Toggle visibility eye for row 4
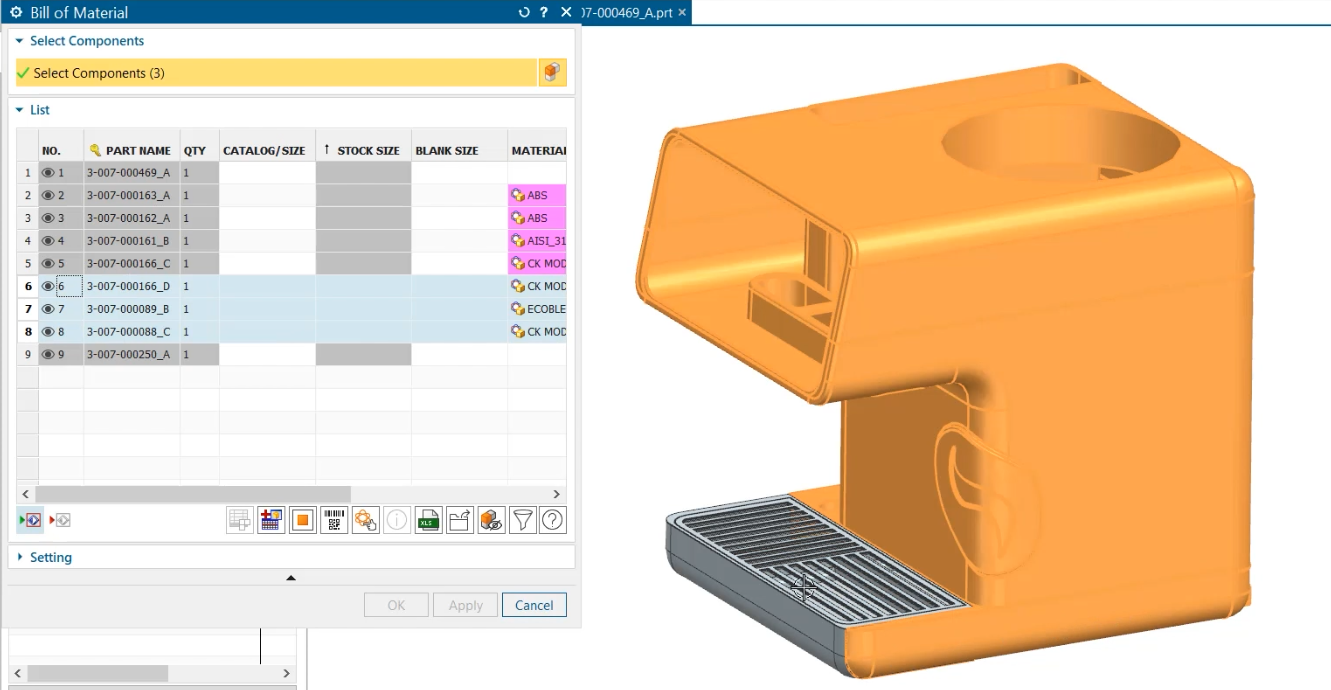Viewport: 1331px width, 690px height. (x=48, y=241)
